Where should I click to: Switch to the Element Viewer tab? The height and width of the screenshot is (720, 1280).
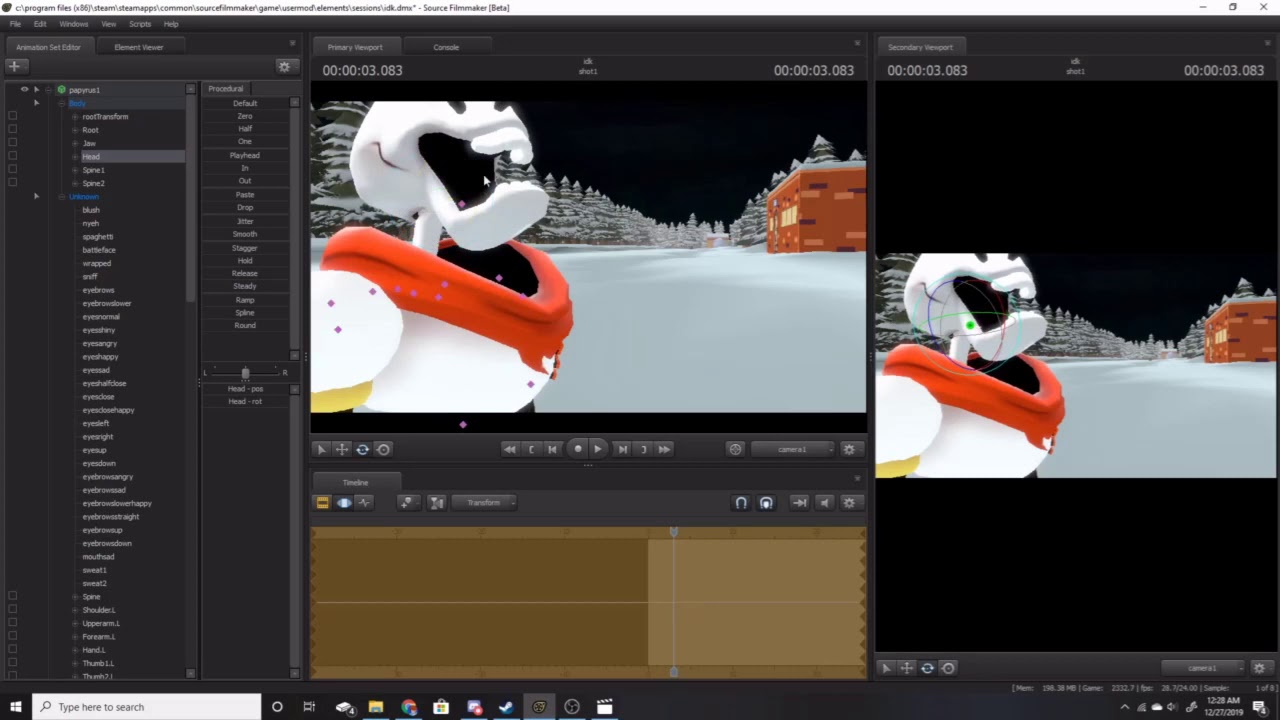(139, 47)
